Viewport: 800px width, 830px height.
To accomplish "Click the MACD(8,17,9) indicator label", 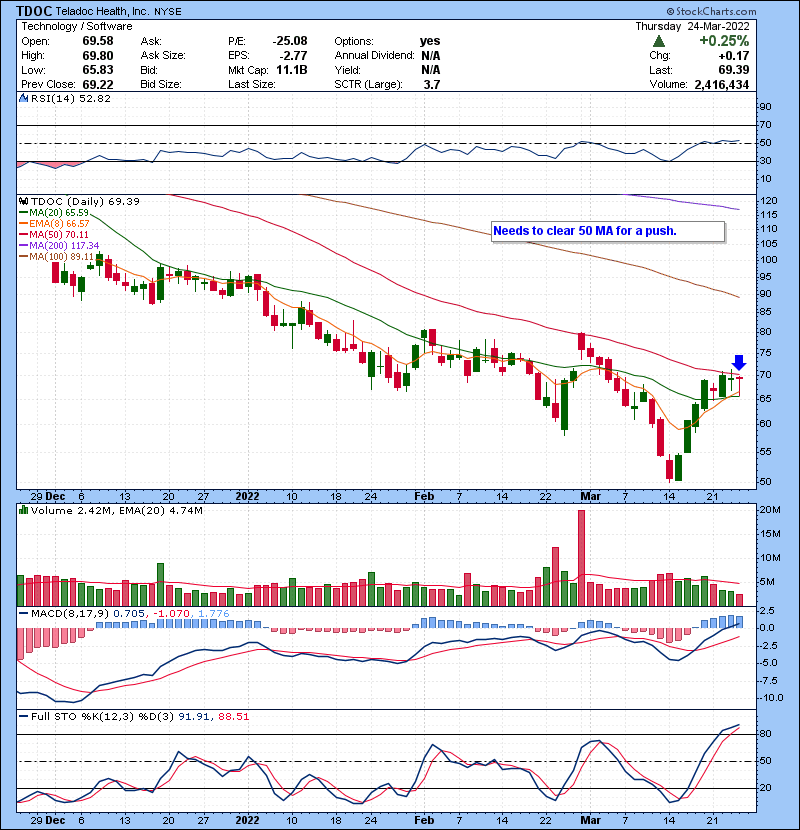I will point(70,614).
